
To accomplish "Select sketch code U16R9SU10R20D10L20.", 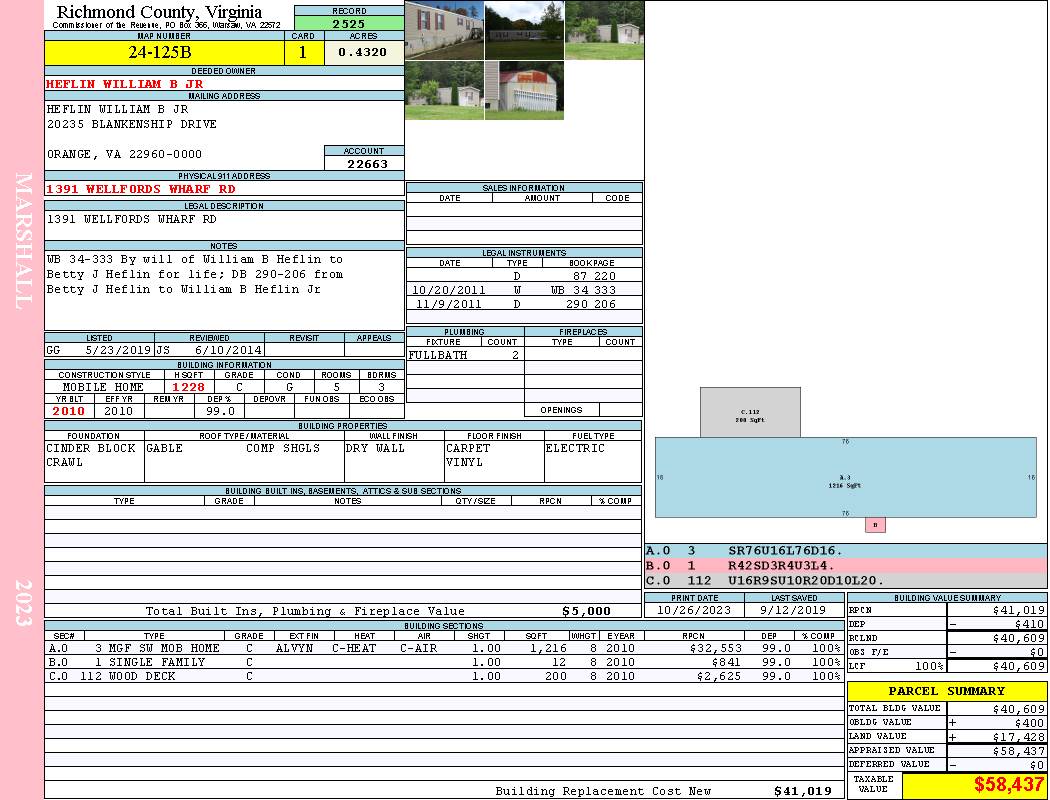I will 806,580.
